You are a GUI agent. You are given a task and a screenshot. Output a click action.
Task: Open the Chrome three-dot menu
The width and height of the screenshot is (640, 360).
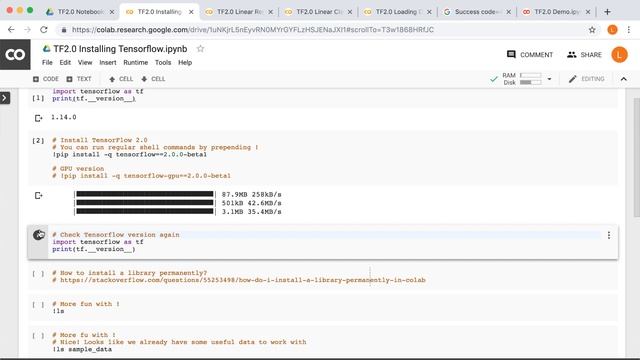[x=629, y=30]
